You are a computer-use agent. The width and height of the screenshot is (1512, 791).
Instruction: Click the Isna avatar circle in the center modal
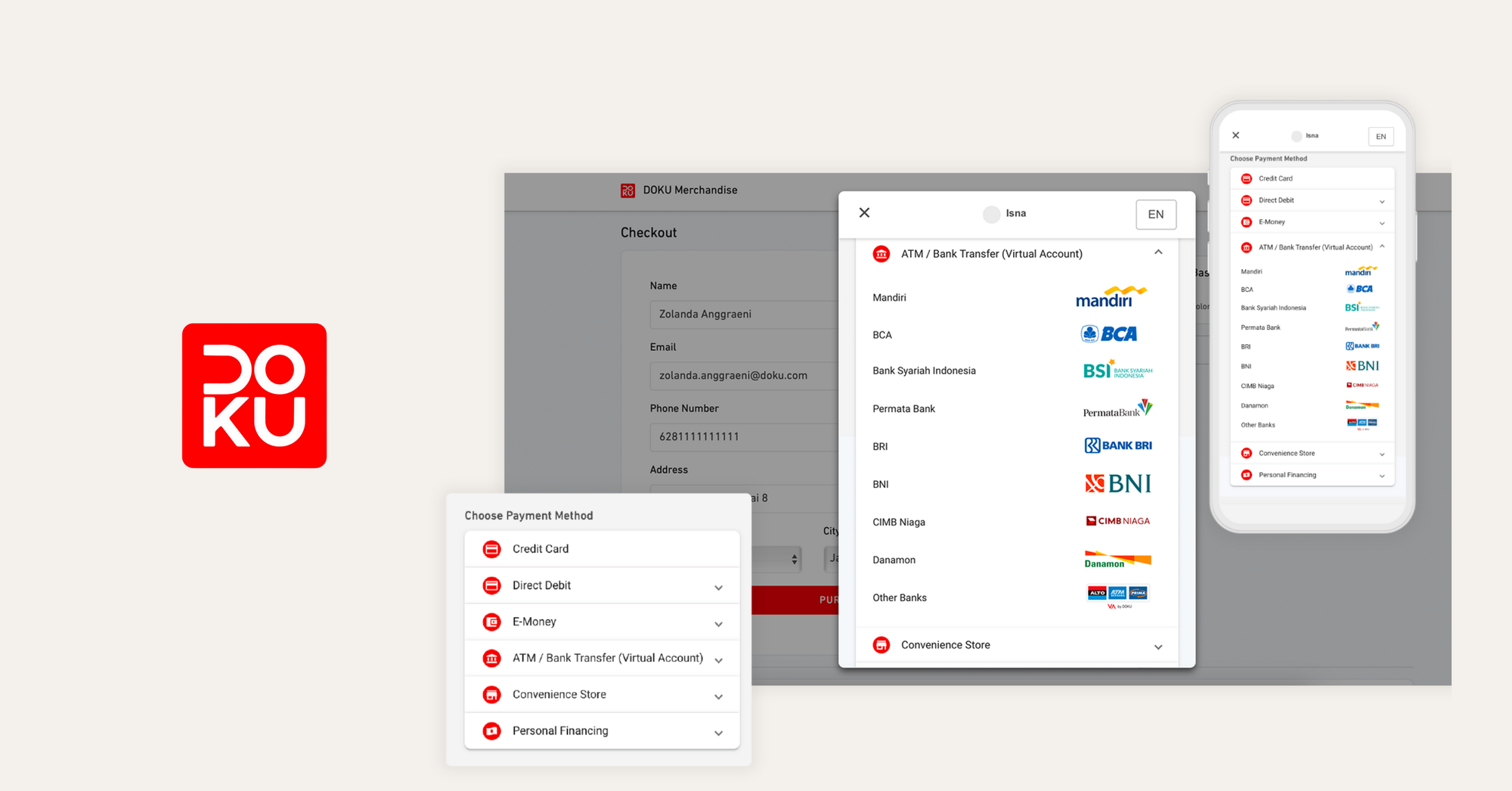point(992,214)
